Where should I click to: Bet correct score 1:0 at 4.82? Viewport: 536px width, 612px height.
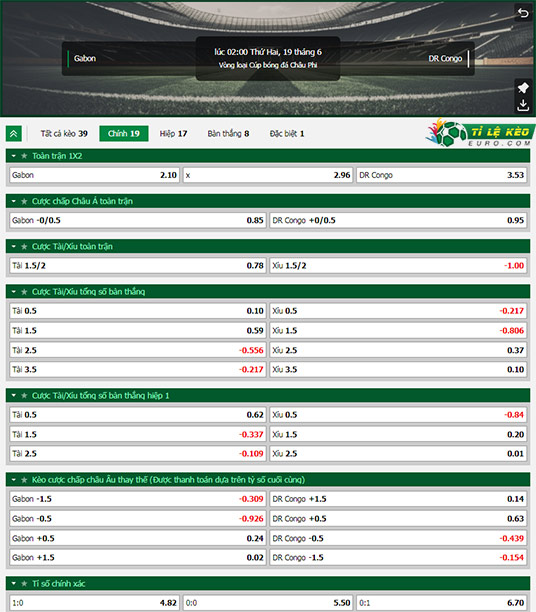pyautogui.click(x=94, y=603)
